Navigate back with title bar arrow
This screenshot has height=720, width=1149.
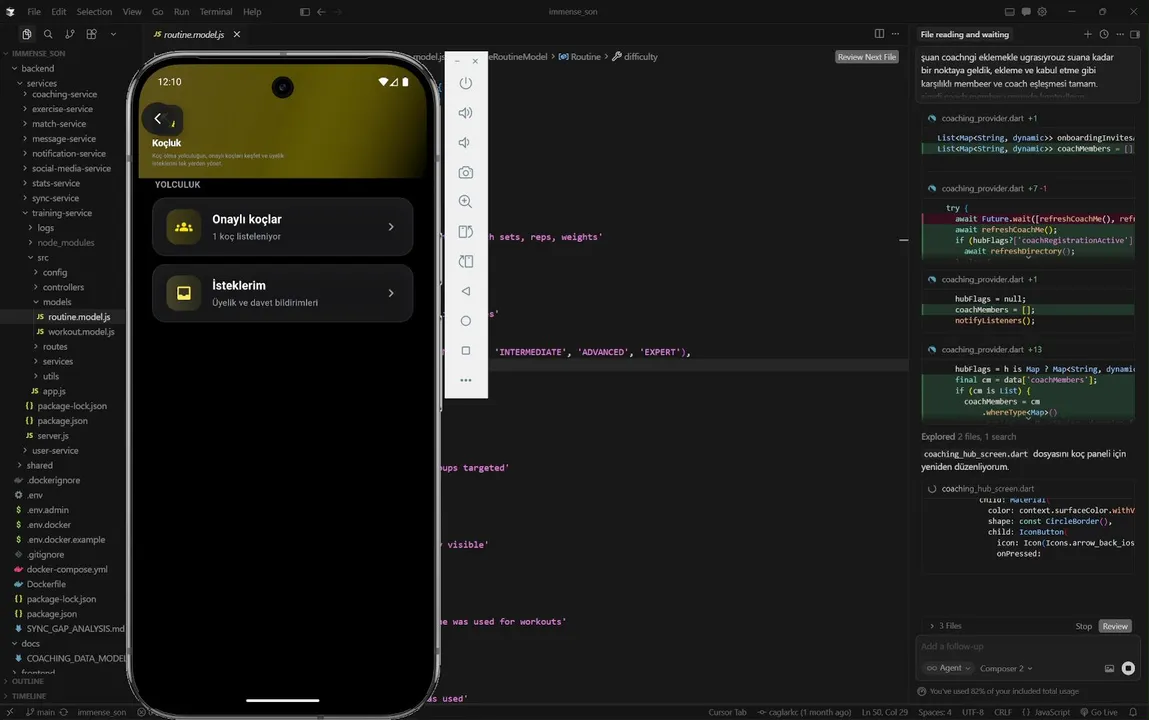(x=321, y=12)
